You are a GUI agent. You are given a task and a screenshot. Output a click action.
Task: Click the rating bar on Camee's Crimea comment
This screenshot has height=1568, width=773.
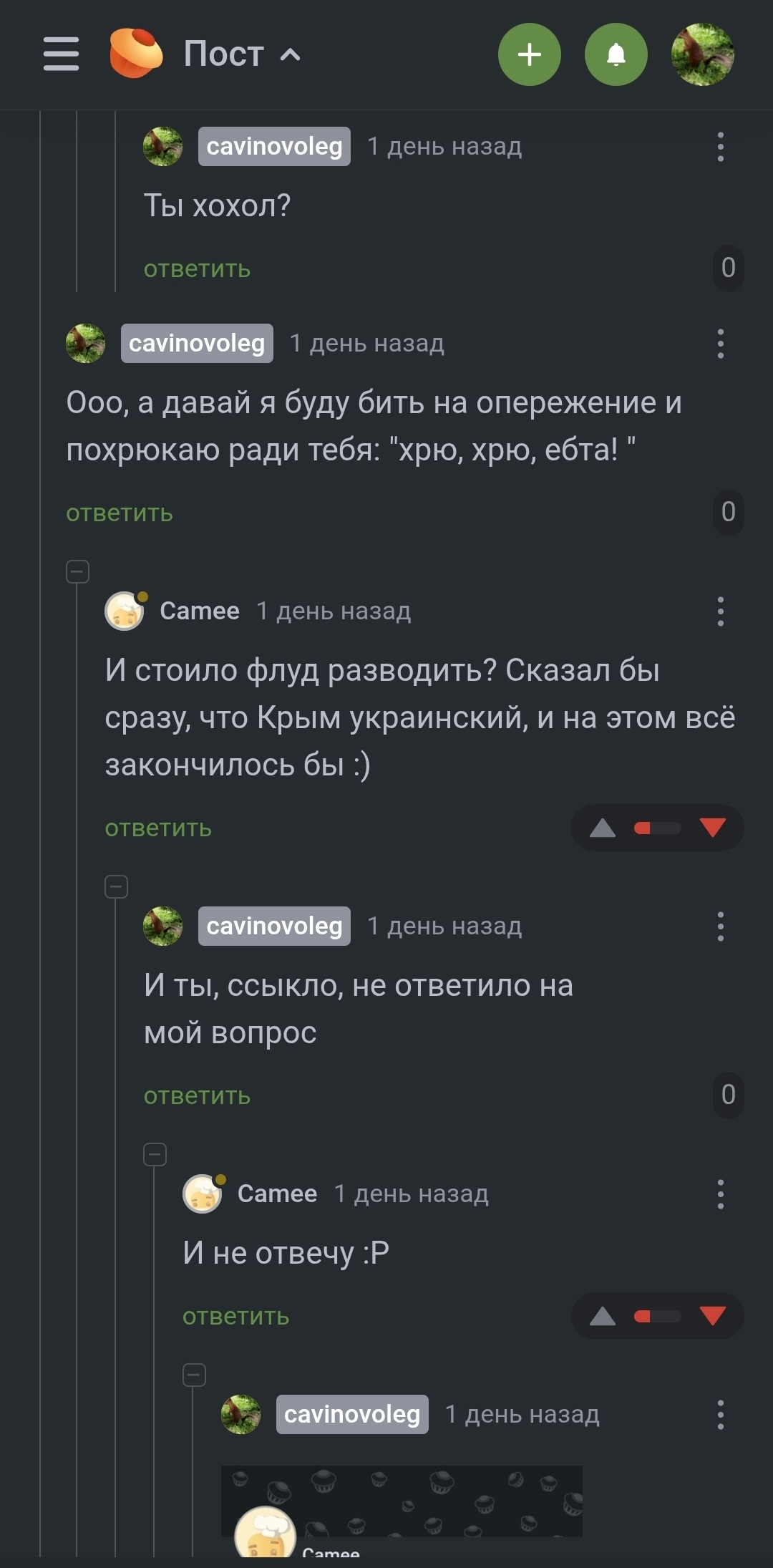click(657, 828)
